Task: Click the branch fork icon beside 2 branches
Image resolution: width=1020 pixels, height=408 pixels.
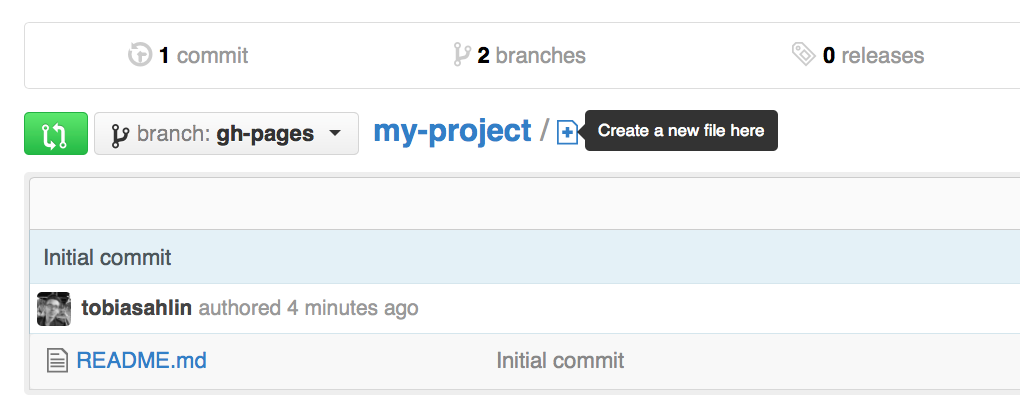Action: 461,55
